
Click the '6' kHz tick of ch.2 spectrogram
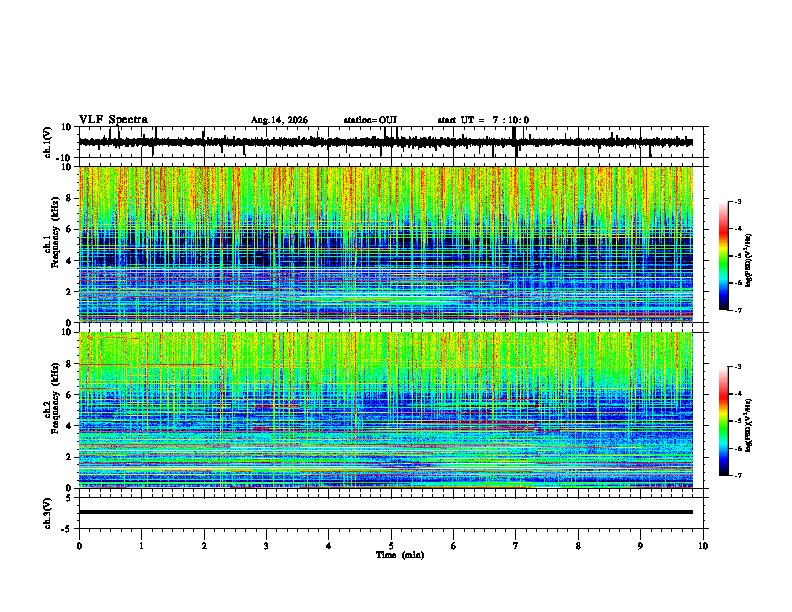tap(69, 395)
